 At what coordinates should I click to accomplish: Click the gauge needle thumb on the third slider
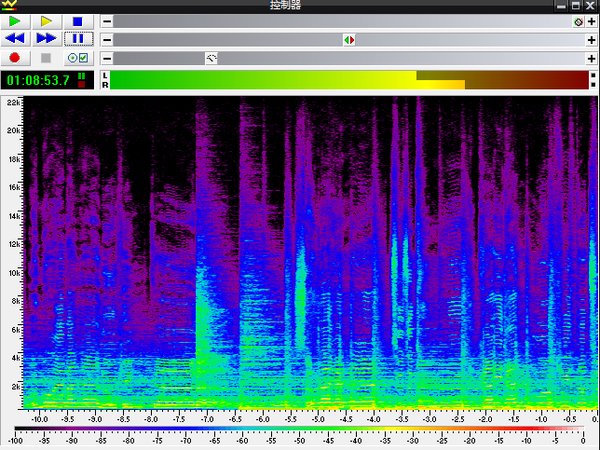tap(211, 59)
